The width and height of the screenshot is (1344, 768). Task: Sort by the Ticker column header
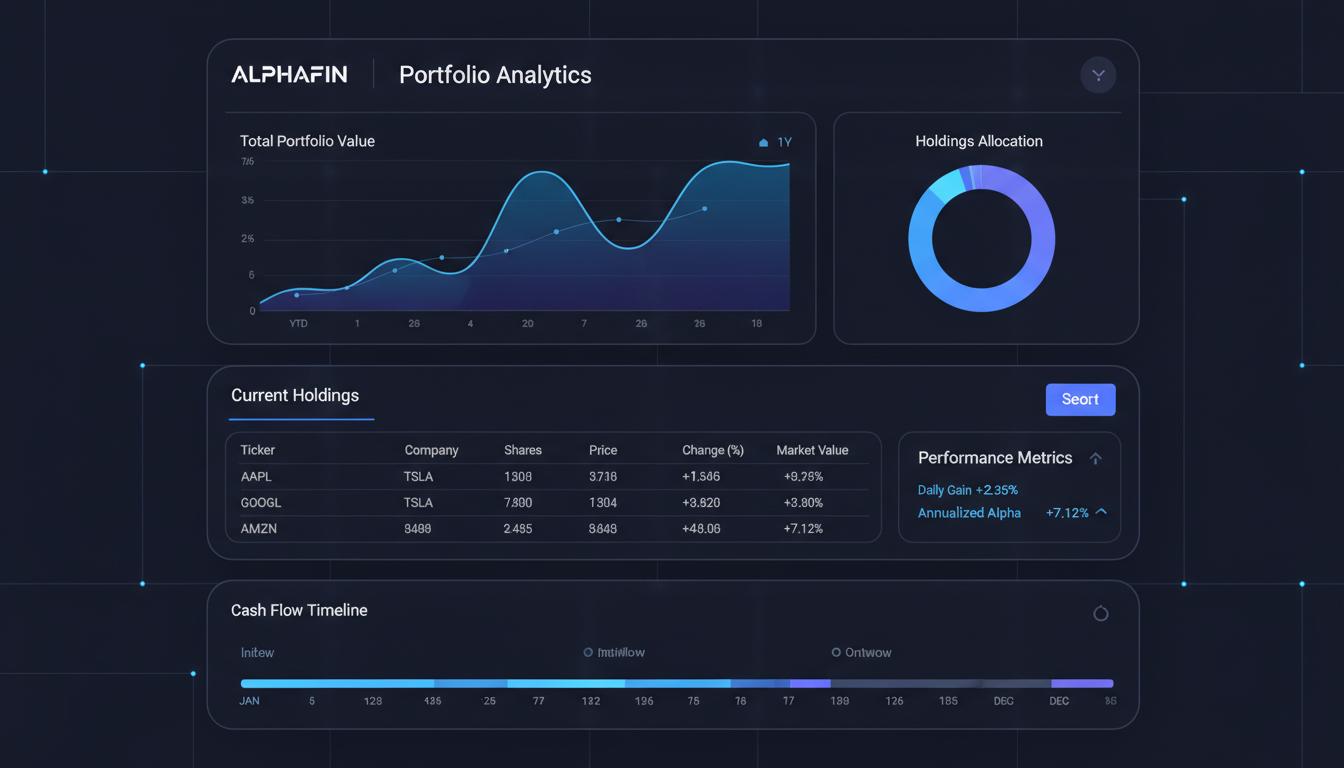tap(257, 450)
